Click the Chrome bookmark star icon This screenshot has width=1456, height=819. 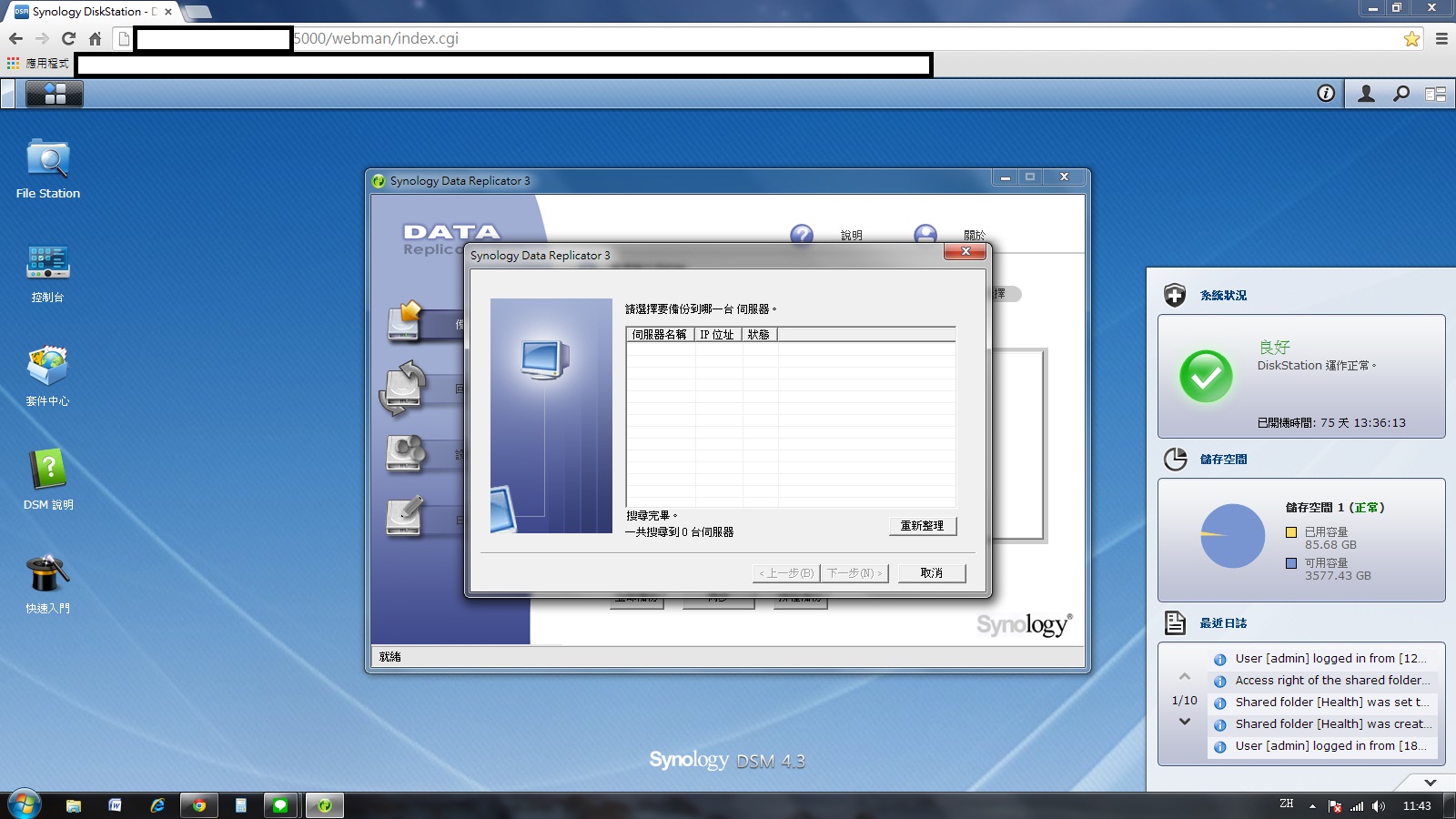click(1411, 38)
